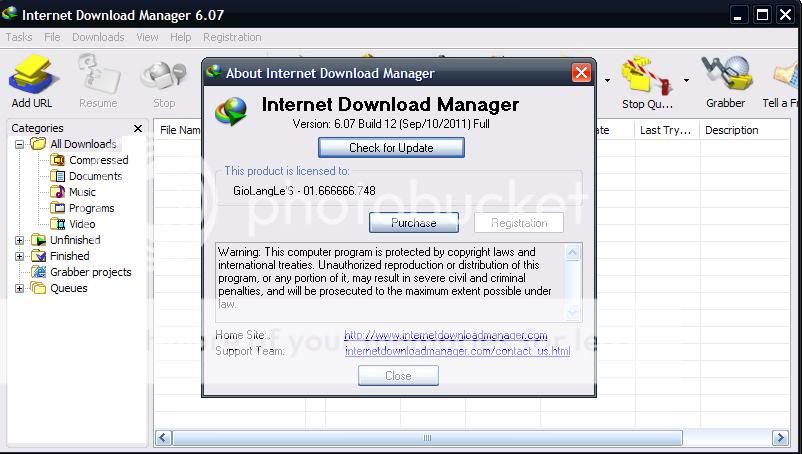This screenshot has width=802, height=454.
Task: Click the Stop toolbar icon
Action: pos(164,78)
